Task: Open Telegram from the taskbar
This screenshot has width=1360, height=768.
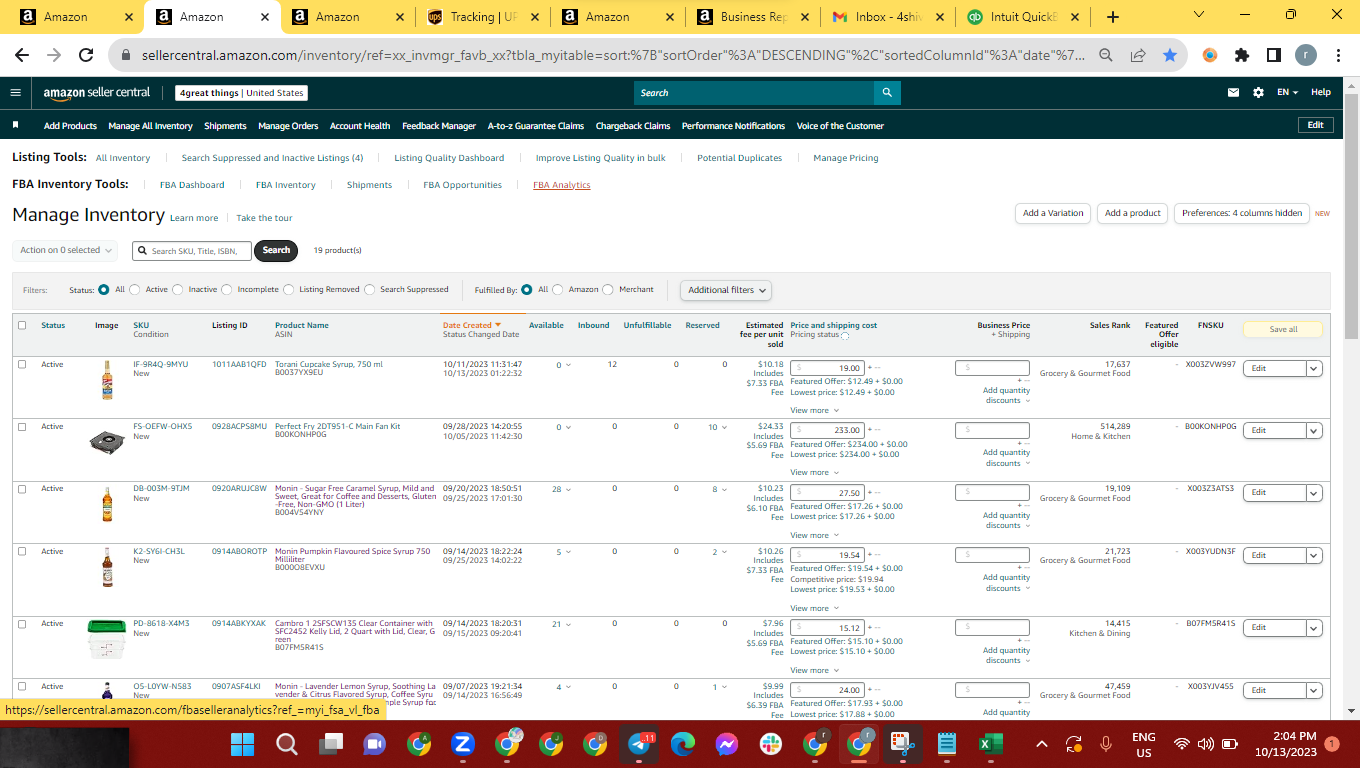Action: (640, 744)
